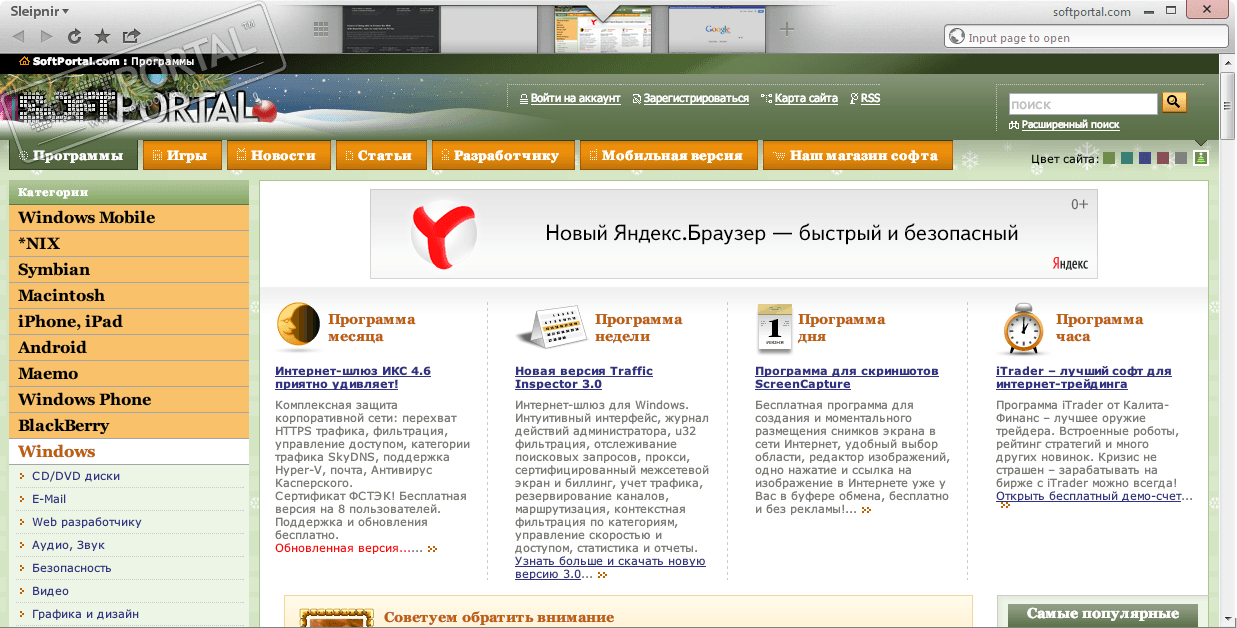The width and height of the screenshot is (1237, 628).
Task: Open the Статьи navigation tab
Action: (381, 155)
